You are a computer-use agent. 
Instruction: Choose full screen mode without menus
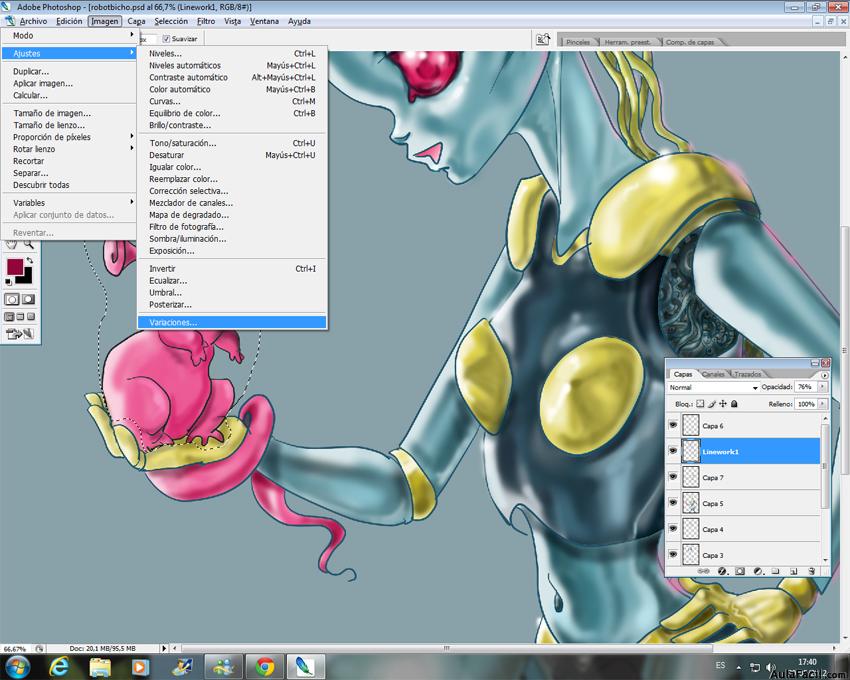point(31,317)
